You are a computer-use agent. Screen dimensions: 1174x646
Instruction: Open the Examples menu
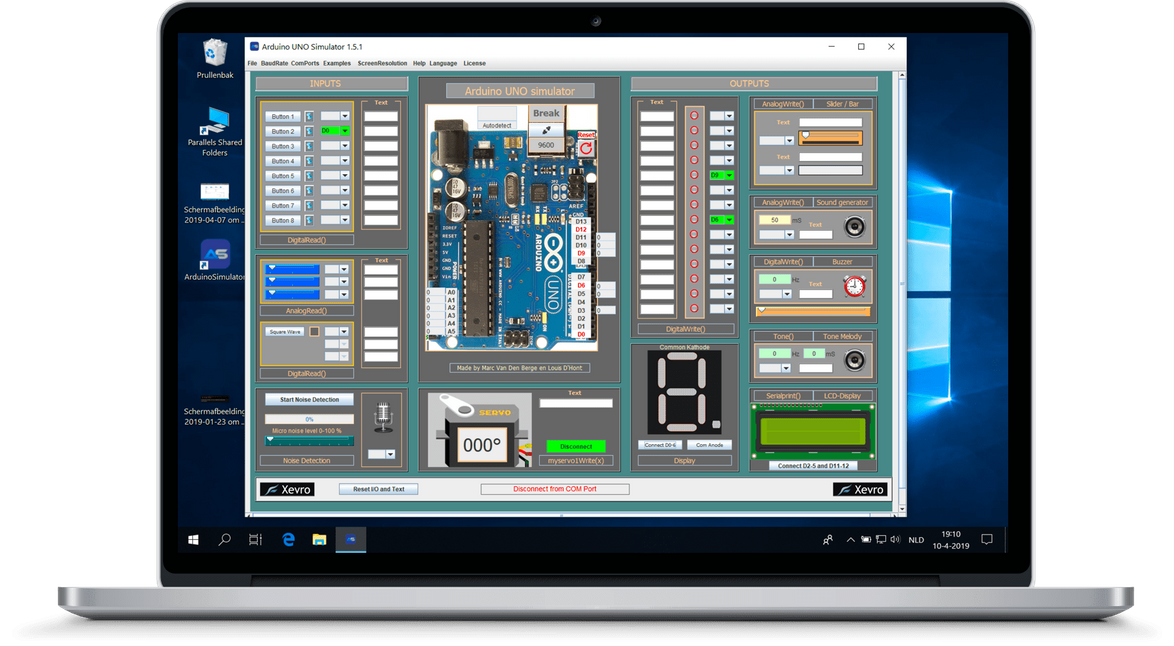pos(337,64)
